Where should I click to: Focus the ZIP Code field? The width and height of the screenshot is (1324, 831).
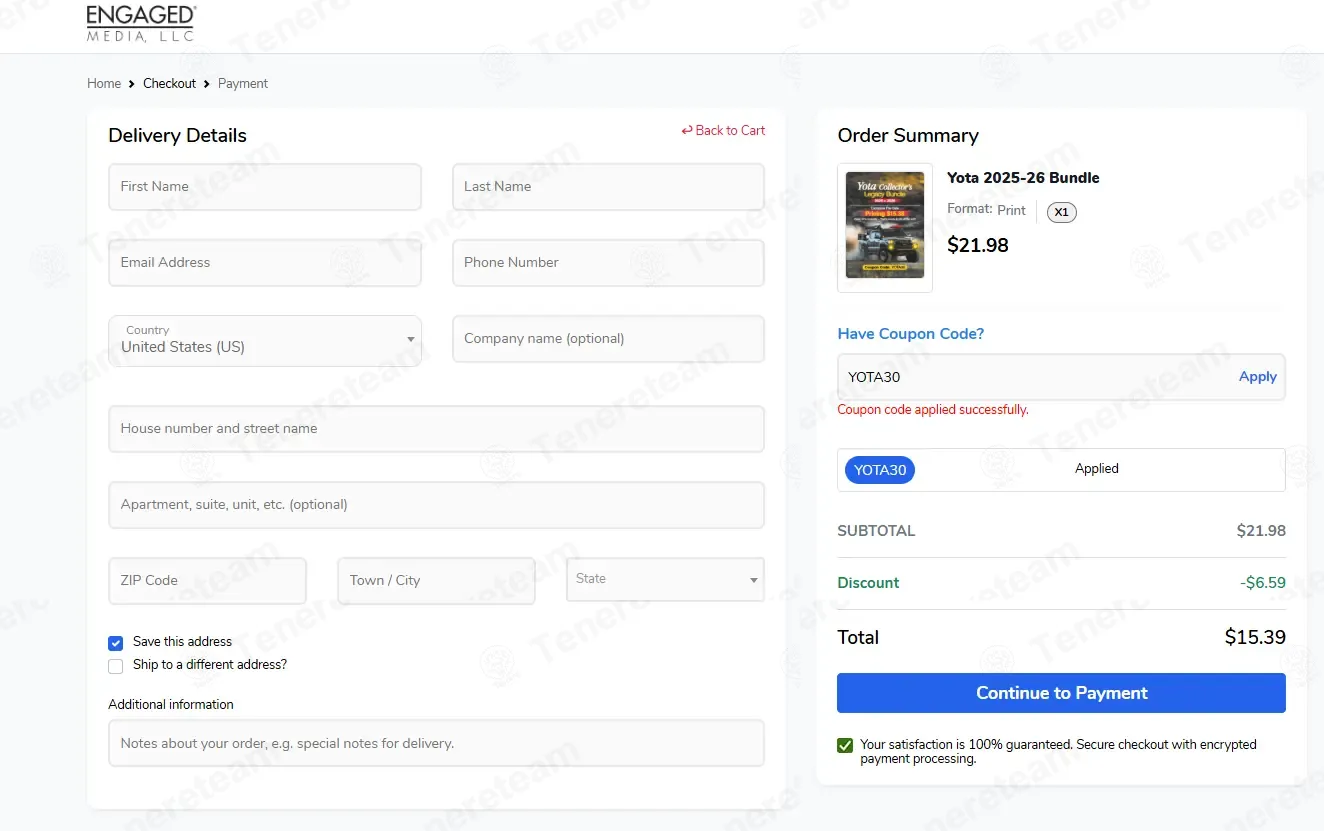click(207, 581)
